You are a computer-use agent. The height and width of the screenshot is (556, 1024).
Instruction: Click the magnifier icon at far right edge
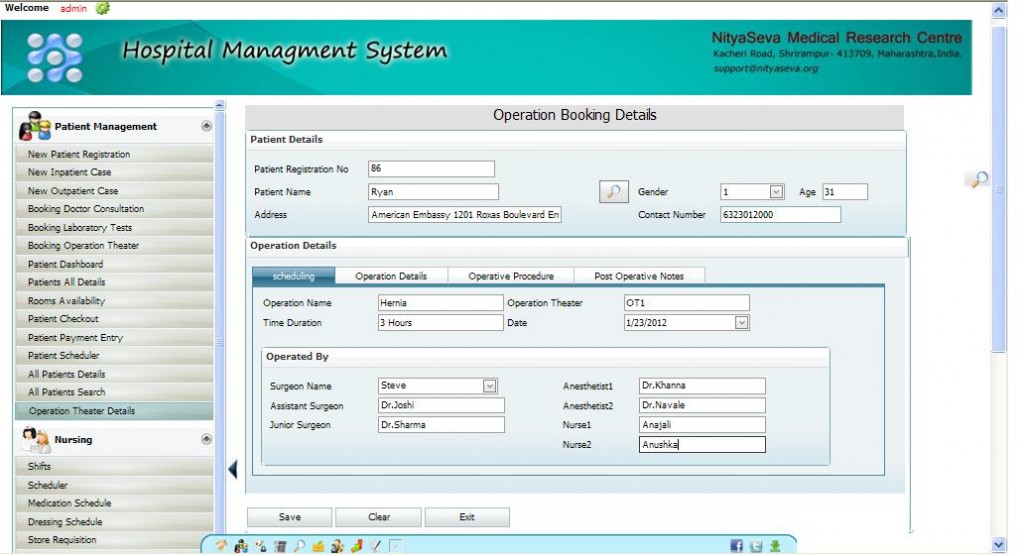tap(979, 179)
